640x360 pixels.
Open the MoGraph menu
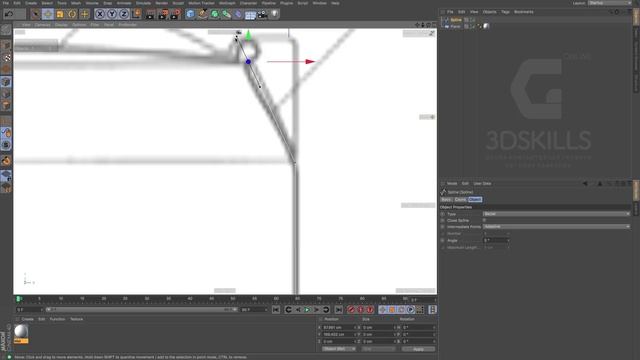coord(227,3)
